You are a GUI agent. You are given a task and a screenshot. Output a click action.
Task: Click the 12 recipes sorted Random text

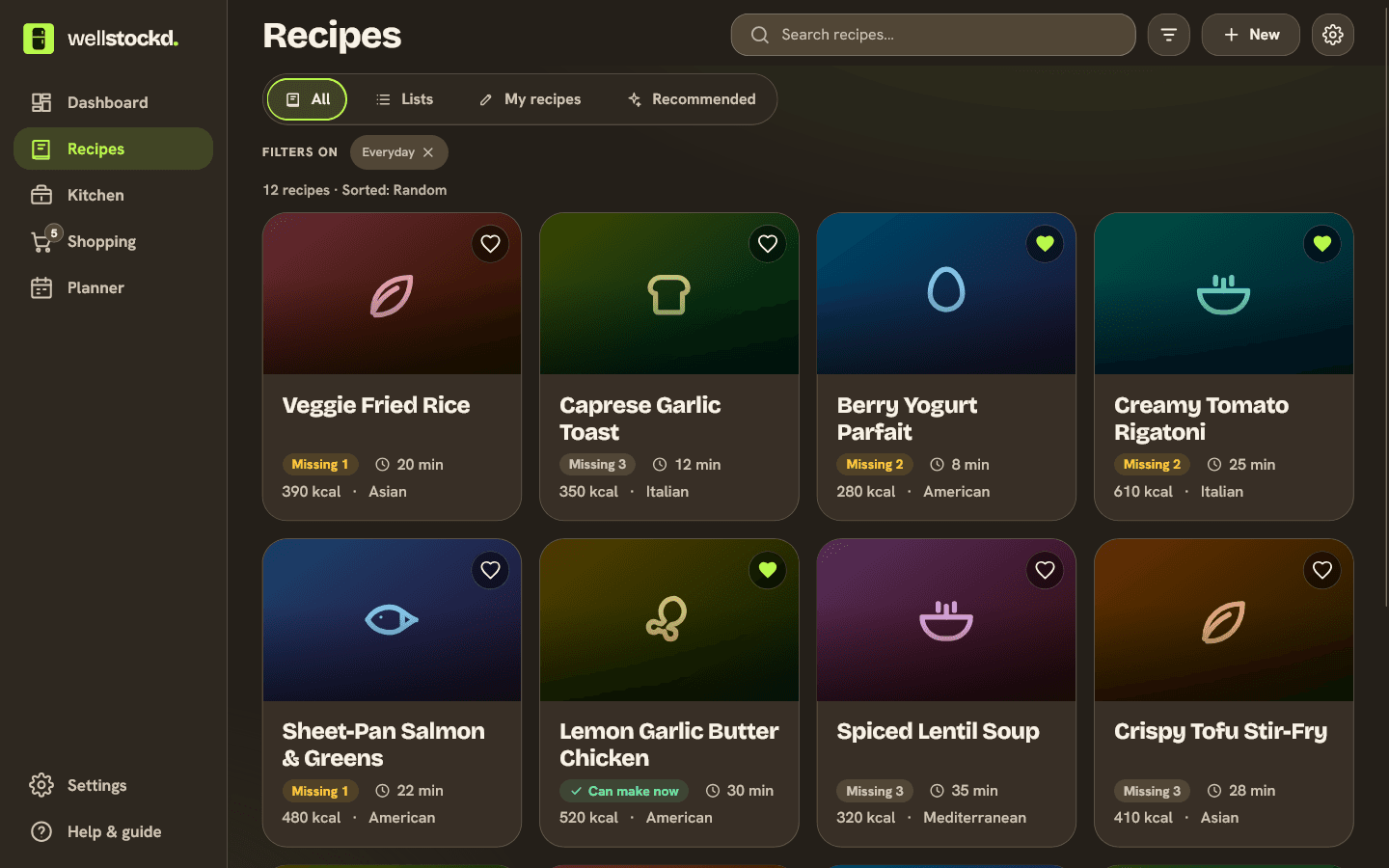tap(355, 190)
